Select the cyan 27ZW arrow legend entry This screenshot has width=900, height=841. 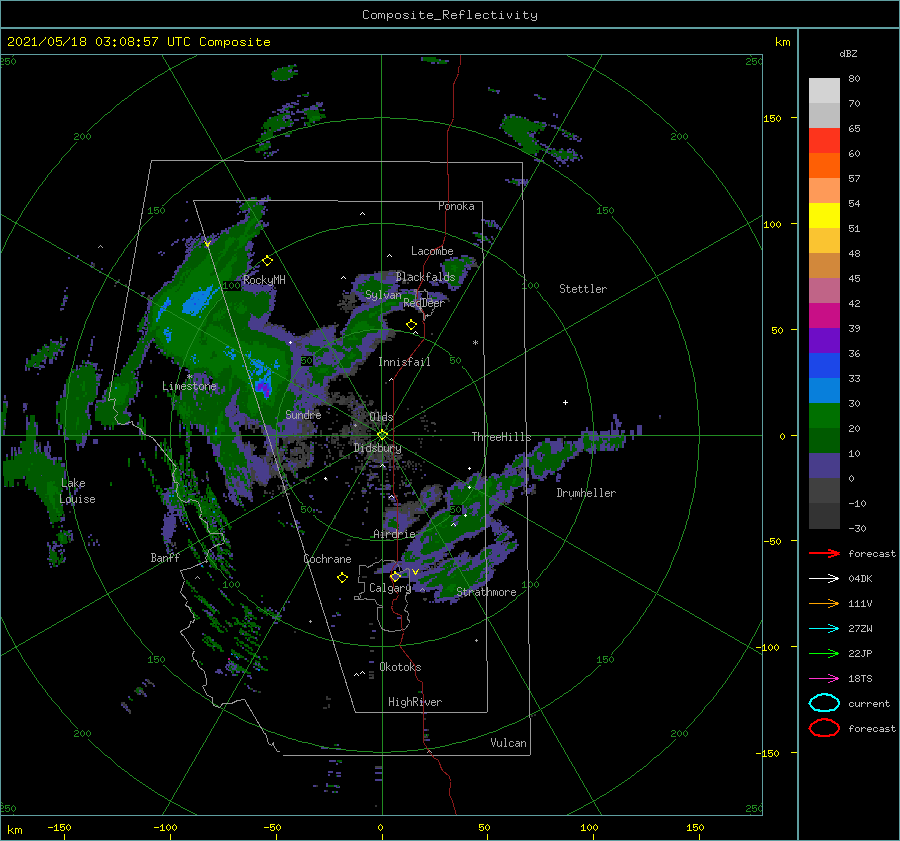824,629
